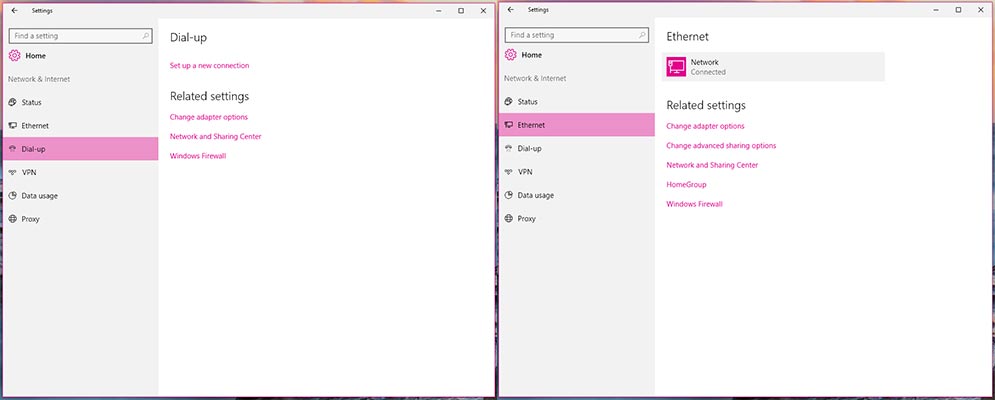Open Proxy label in left window sidebar

pos(30,219)
